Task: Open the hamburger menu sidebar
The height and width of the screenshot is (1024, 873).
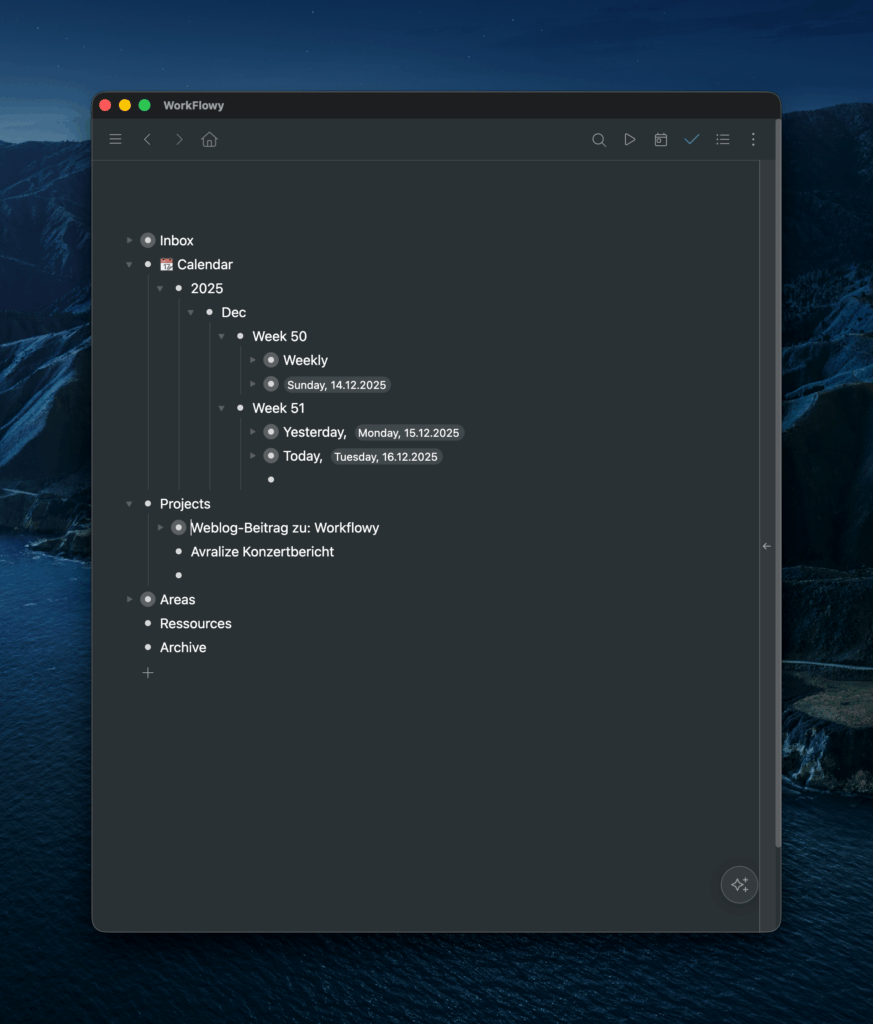Action: (x=116, y=140)
